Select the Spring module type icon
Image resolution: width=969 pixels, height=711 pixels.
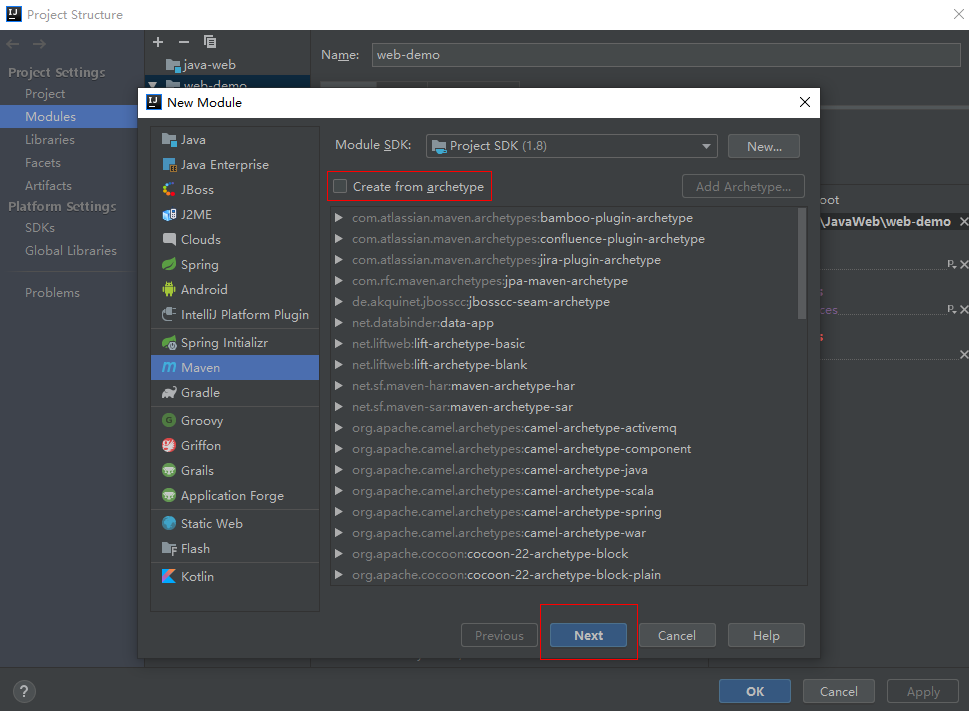pos(169,265)
